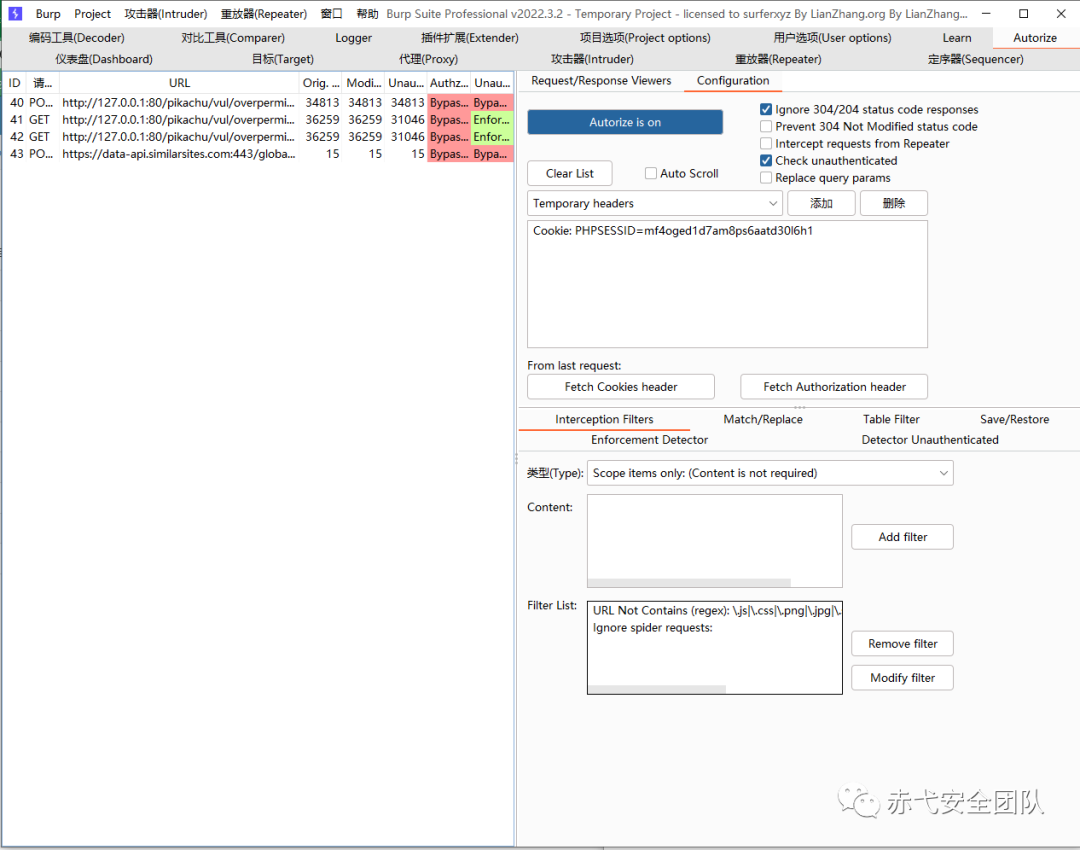Go to the 重放器(Repeater) tab in the tab row
This screenshot has width=1080, height=850.
point(778,59)
